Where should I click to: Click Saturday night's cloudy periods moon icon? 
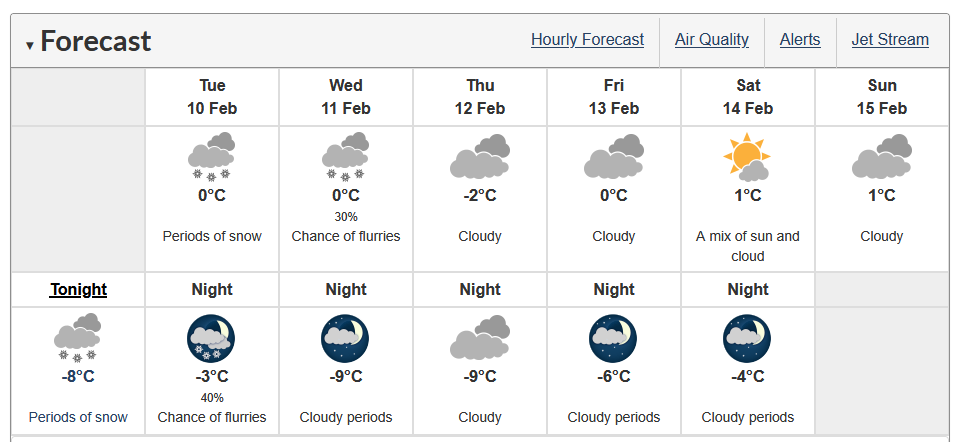[747, 339]
